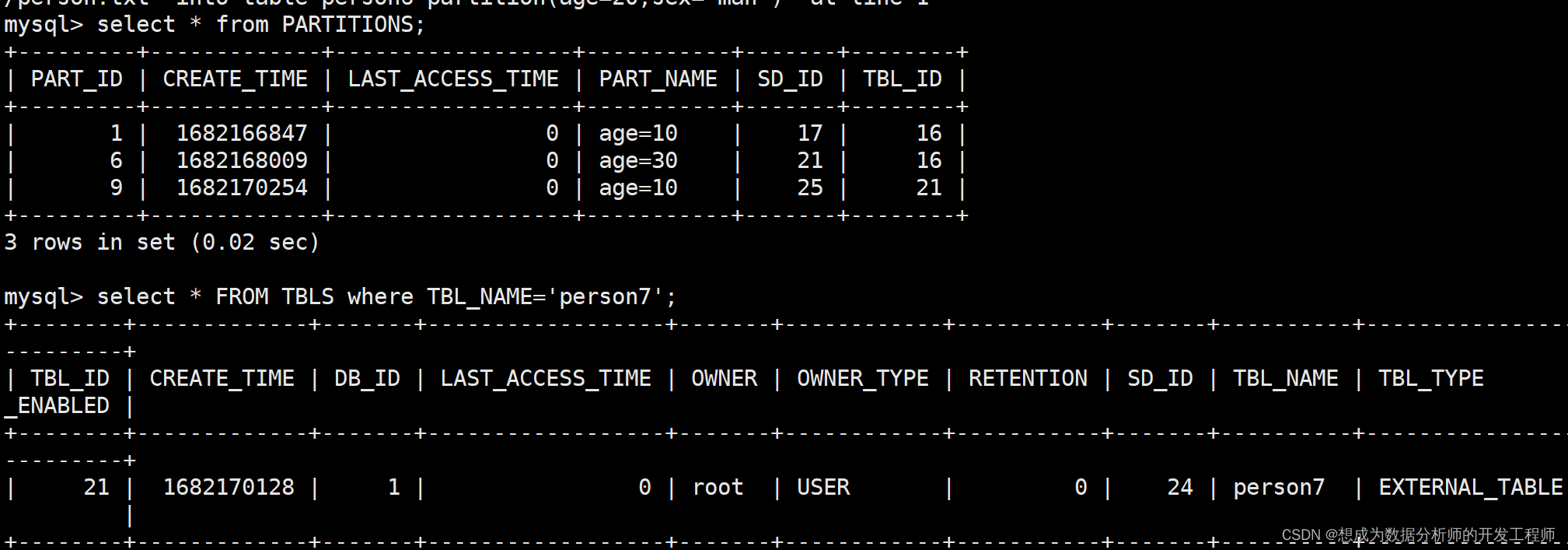Click the owner type value USER

tap(823, 488)
